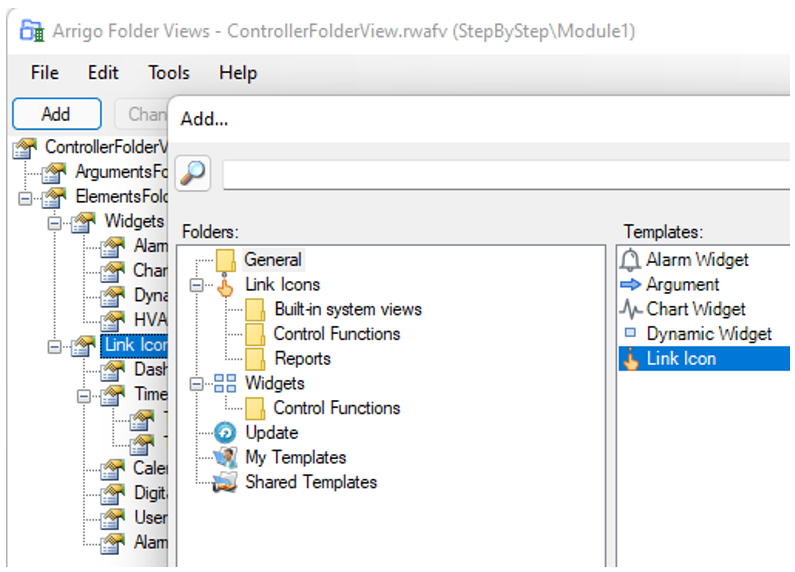Select the Dynamic Widget template
This screenshot has height=572, width=795.
708,334
